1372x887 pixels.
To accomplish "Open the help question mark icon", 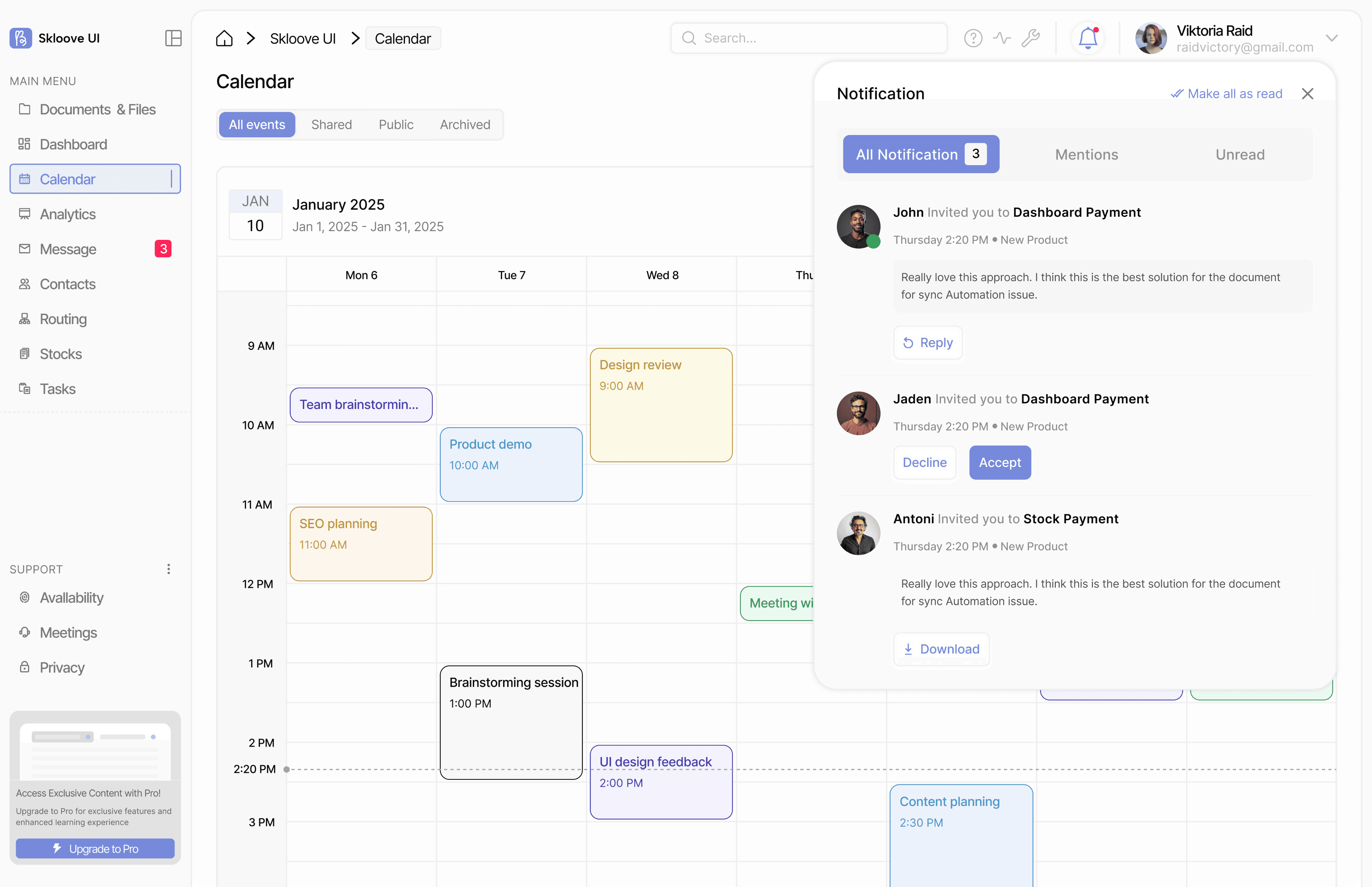I will (x=973, y=38).
